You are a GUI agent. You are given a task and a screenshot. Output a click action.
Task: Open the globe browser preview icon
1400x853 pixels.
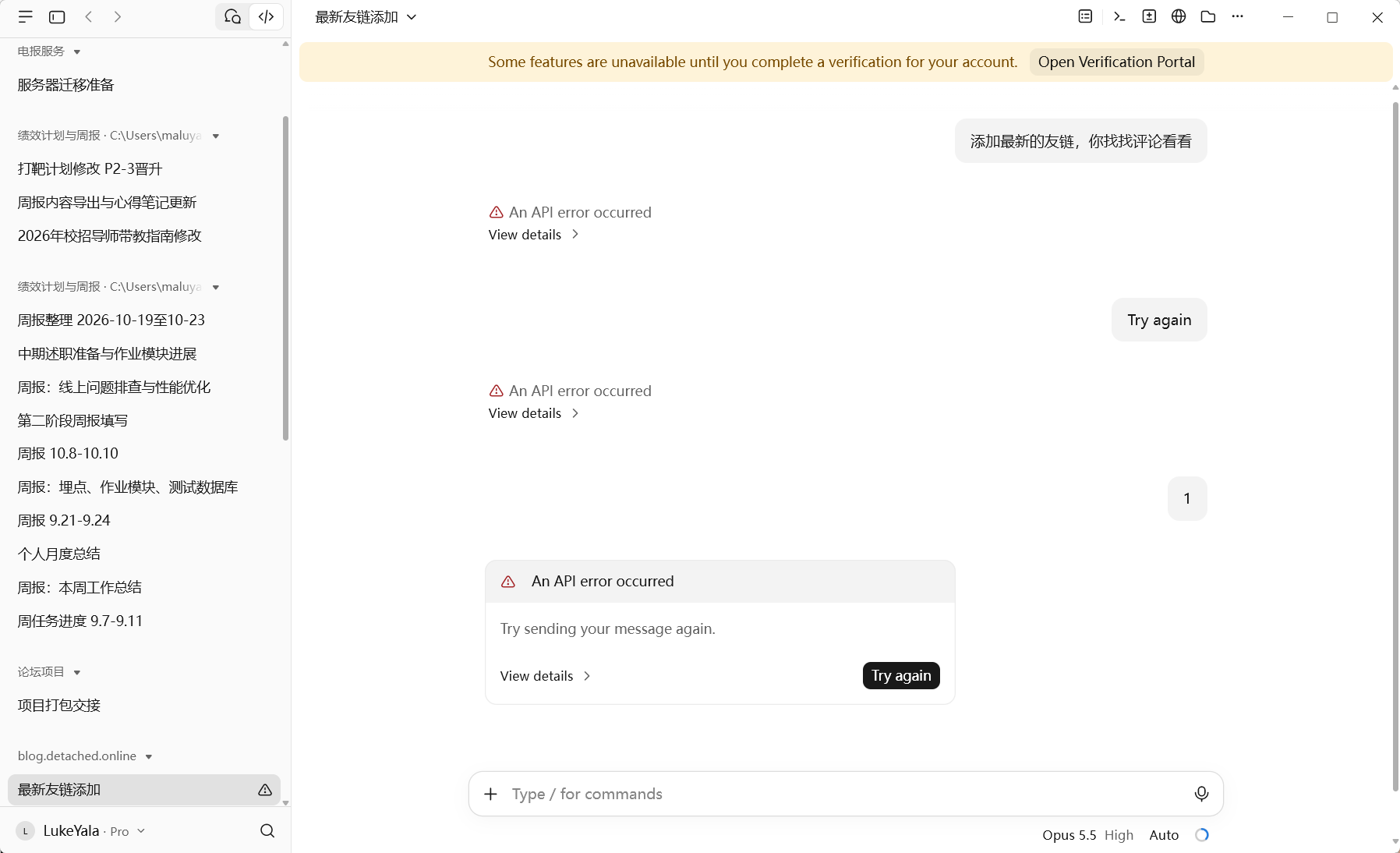(x=1179, y=16)
